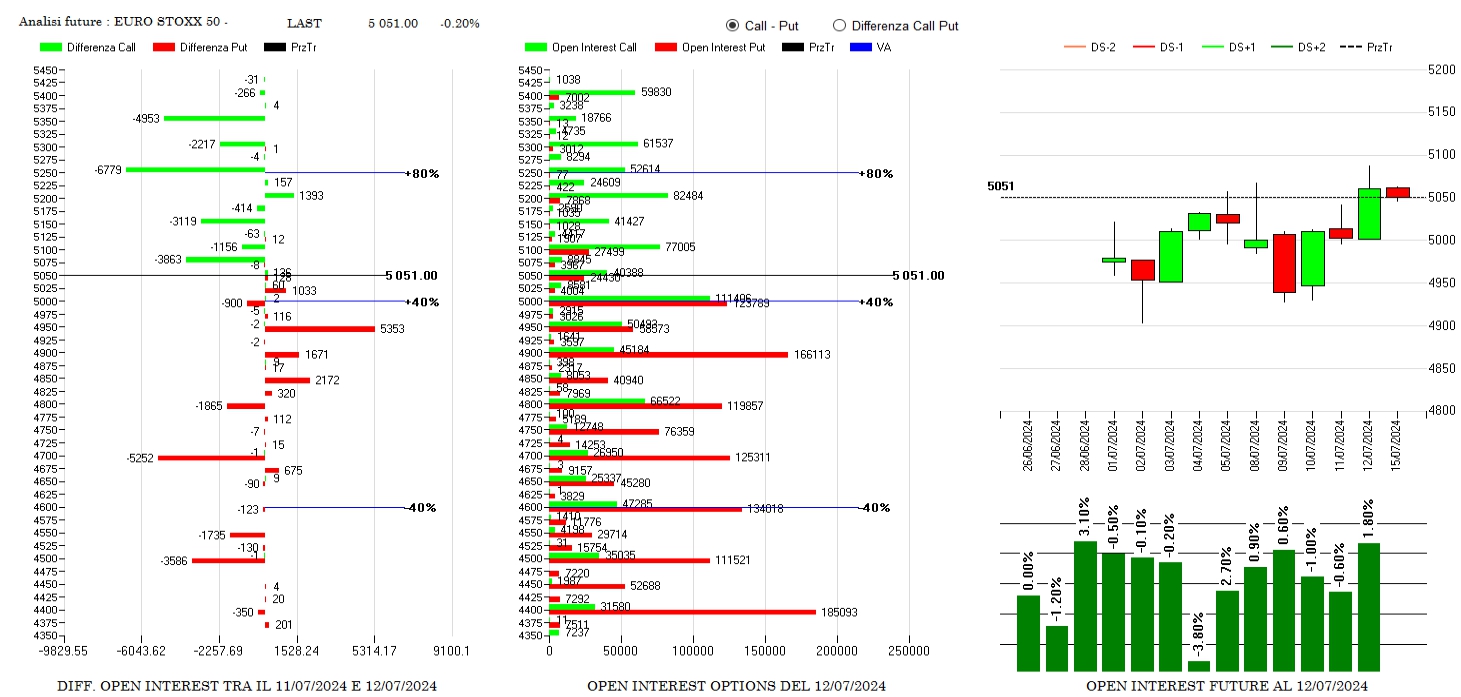Image resolution: width=1461 pixels, height=697 pixels.
Task: Click the blue 'VA' legend swatch
Action: [x=861, y=47]
